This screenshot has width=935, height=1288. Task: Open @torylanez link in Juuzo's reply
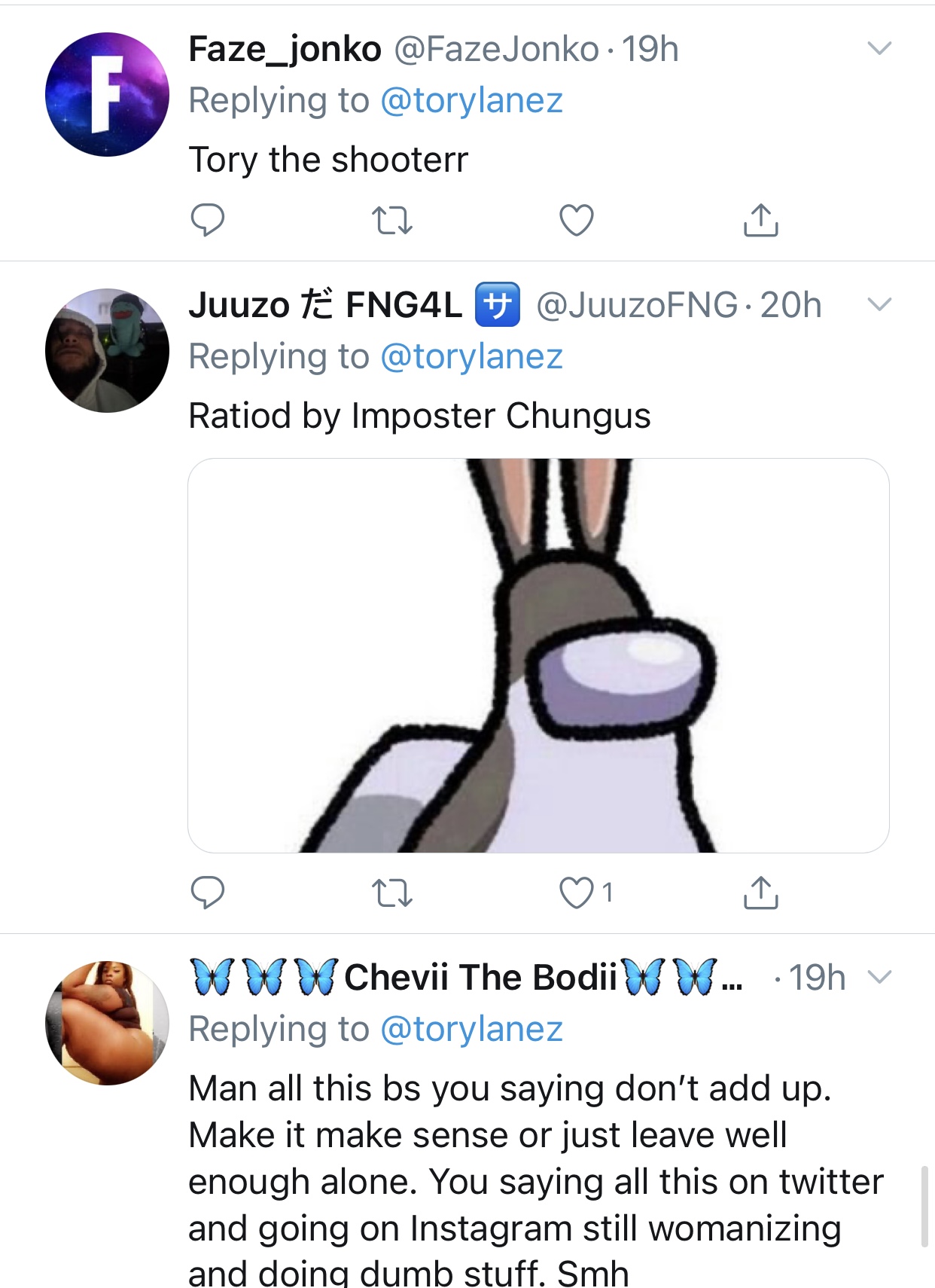click(x=472, y=357)
